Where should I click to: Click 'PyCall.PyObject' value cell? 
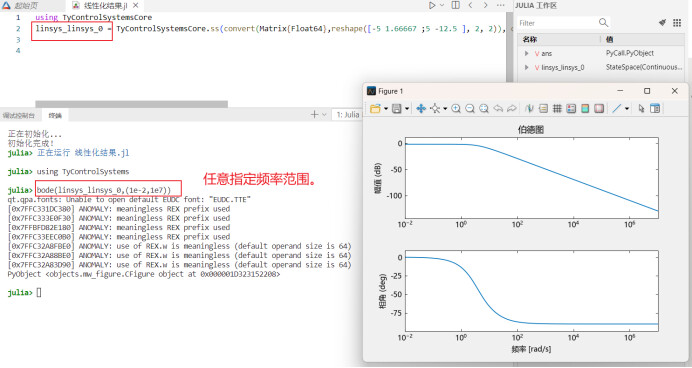[x=630, y=53]
